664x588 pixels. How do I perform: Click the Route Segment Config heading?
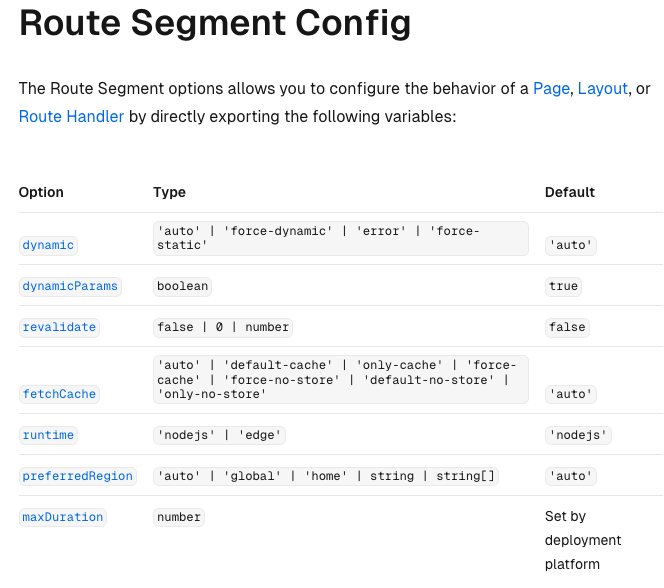(x=215, y=23)
